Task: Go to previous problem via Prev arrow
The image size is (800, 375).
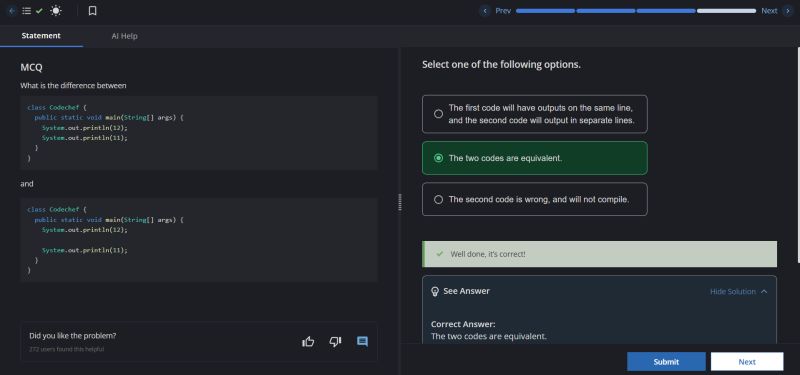Action: click(485, 11)
